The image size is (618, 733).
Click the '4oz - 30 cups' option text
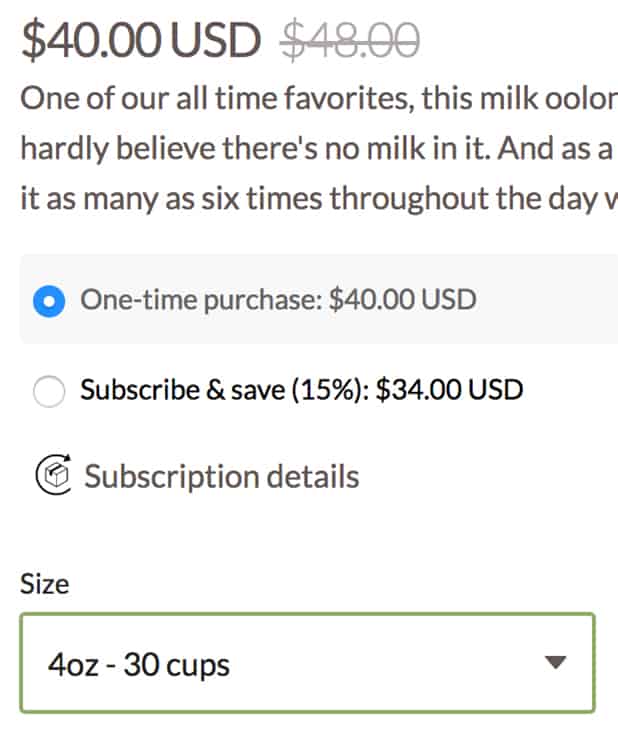[x=138, y=664]
